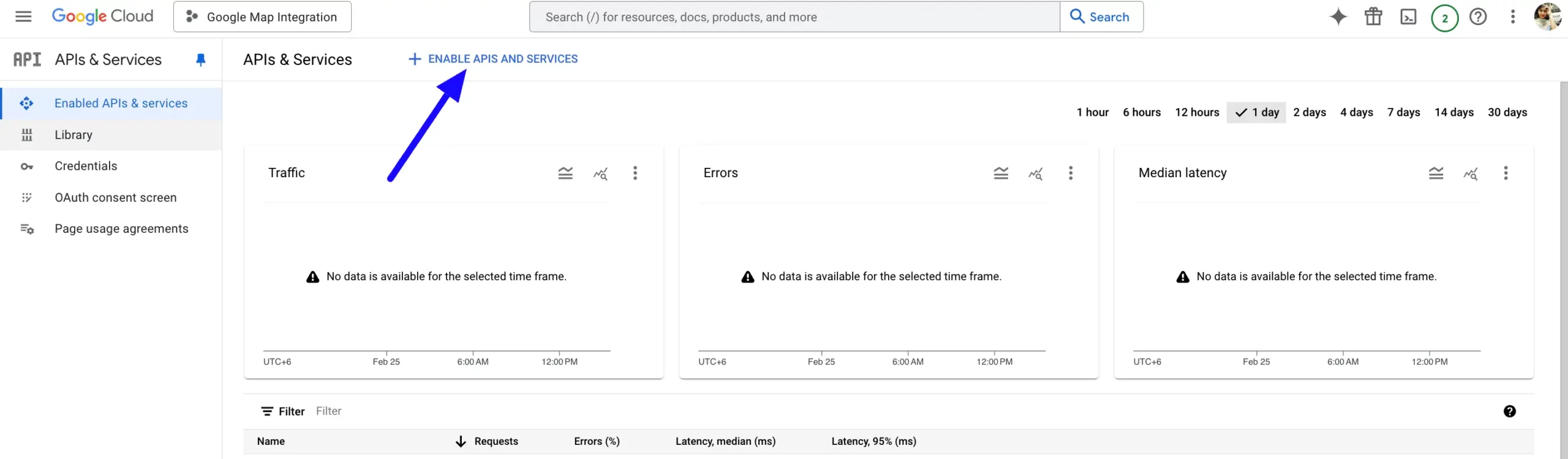This screenshot has width=1568, height=459.
Task: Click the Search button
Action: [x=1101, y=17]
